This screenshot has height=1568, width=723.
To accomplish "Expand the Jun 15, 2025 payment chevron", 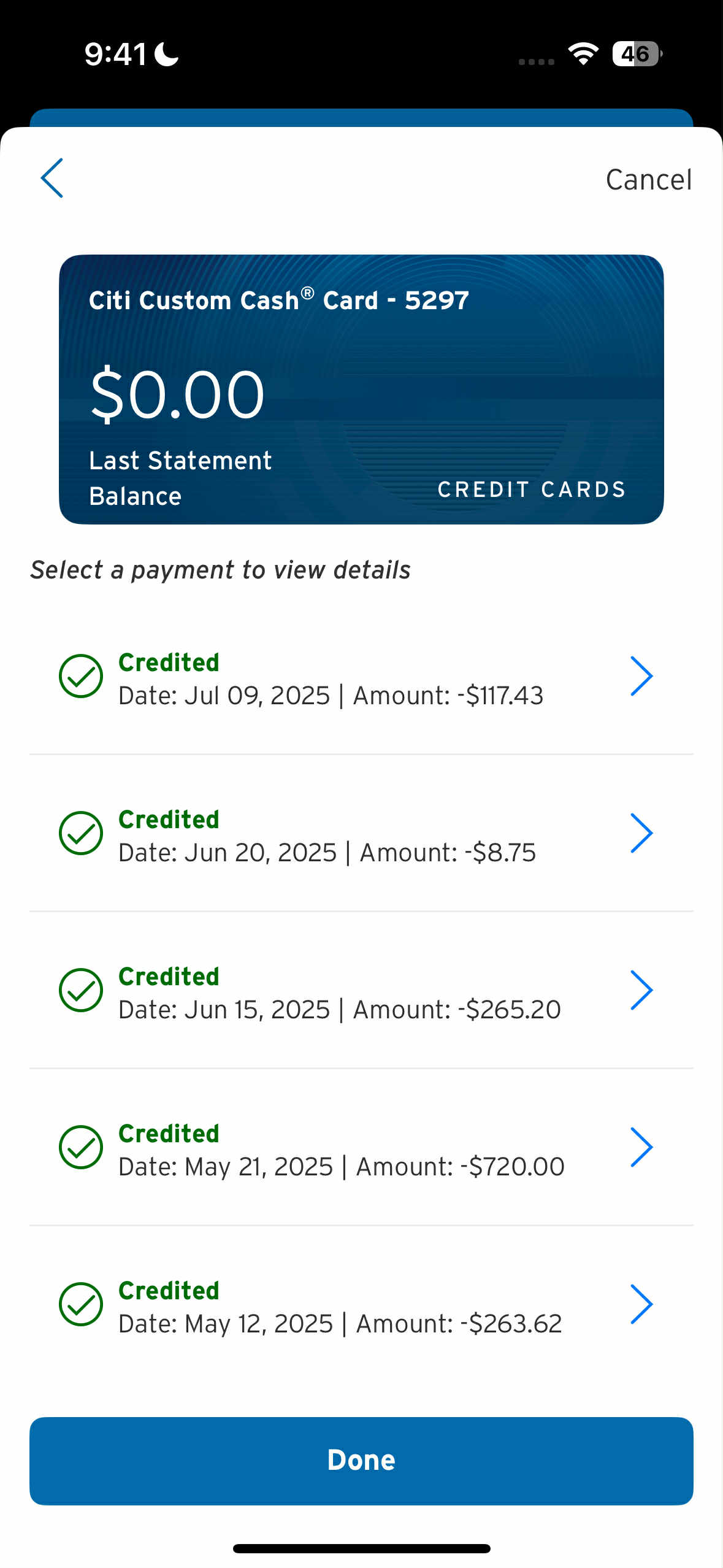I will [x=641, y=990].
